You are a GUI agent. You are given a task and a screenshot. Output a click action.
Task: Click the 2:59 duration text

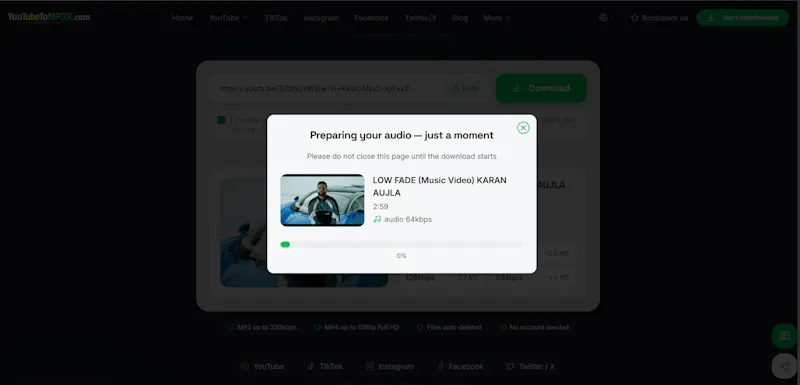[380, 207]
